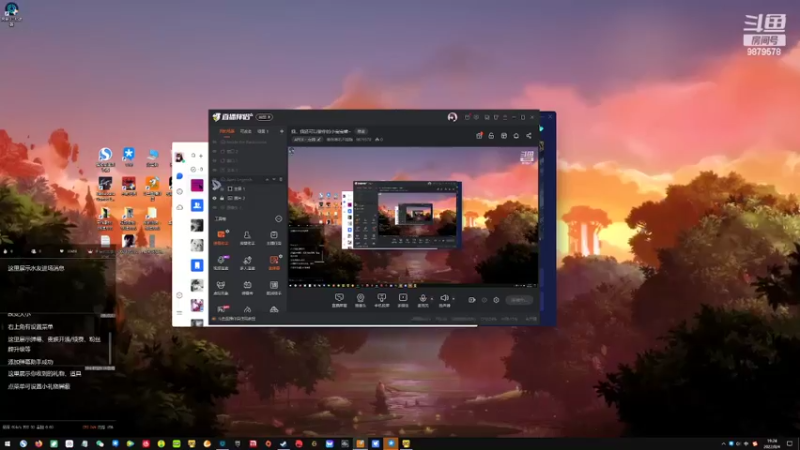The width and height of the screenshot is (800, 450).
Task: Click the padlock icon above the preview
Action: (x=491, y=136)
